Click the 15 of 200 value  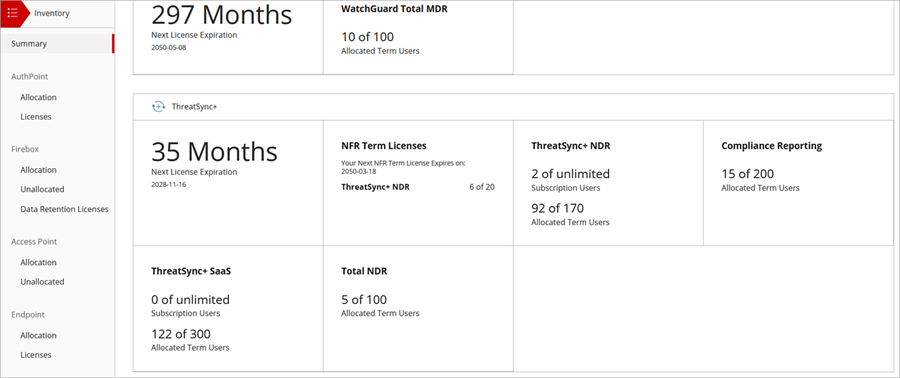(x=747, y=174)
